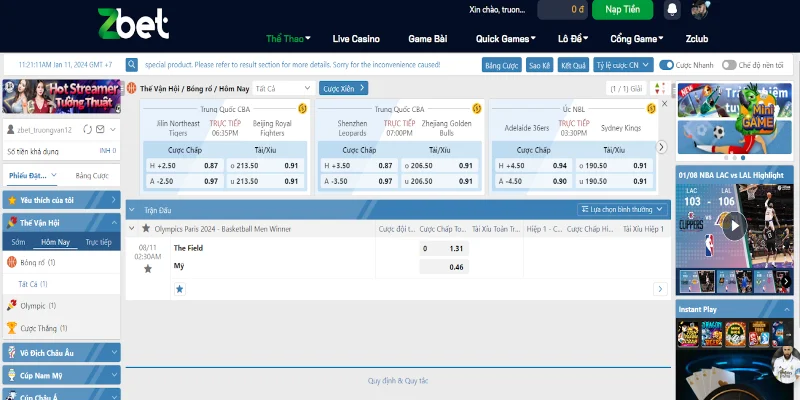800x400 pixels.
Task: Open the account messages envelope icon
Action: click(x=99, y=129)
